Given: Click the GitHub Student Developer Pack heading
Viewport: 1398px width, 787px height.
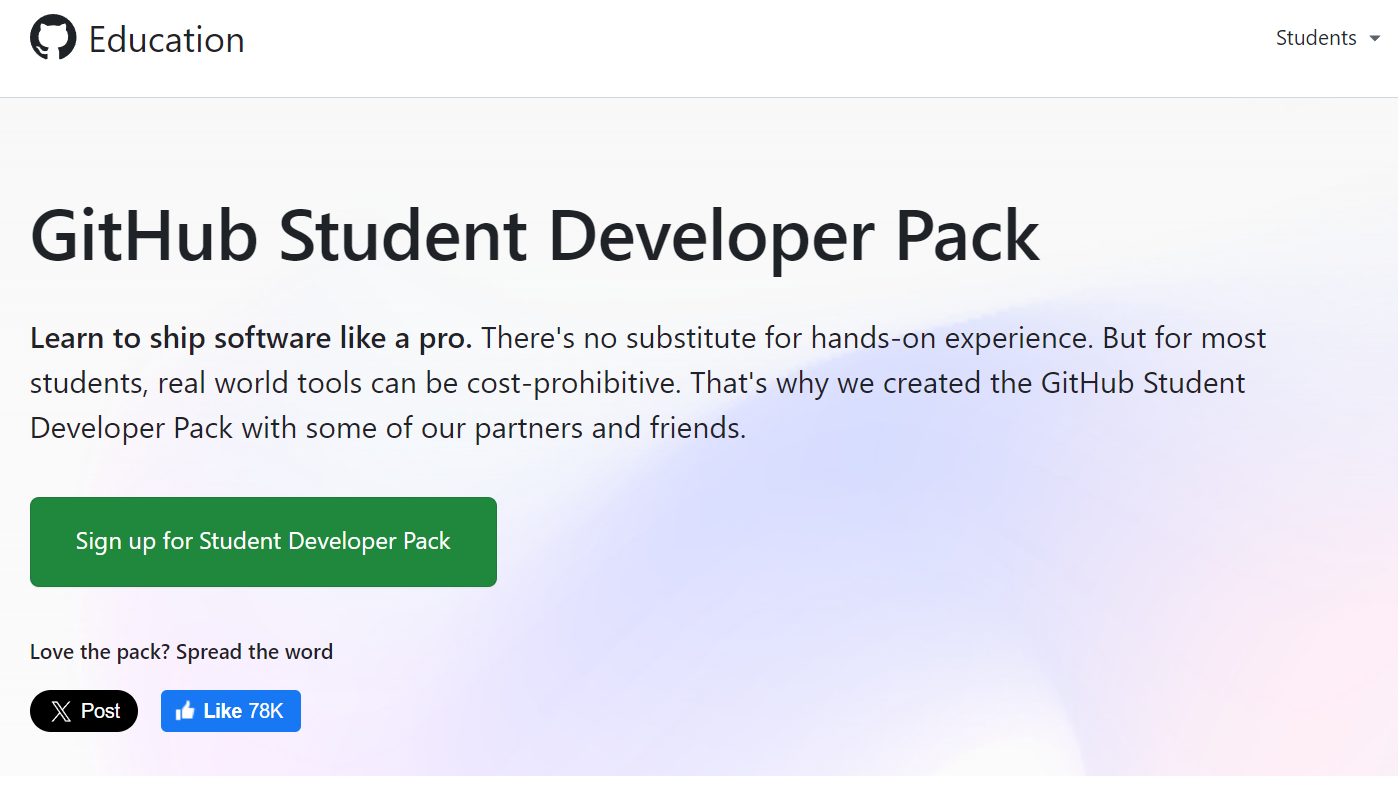Looking at the screenshot, I should pyautogui.click(x=534, y=235).
